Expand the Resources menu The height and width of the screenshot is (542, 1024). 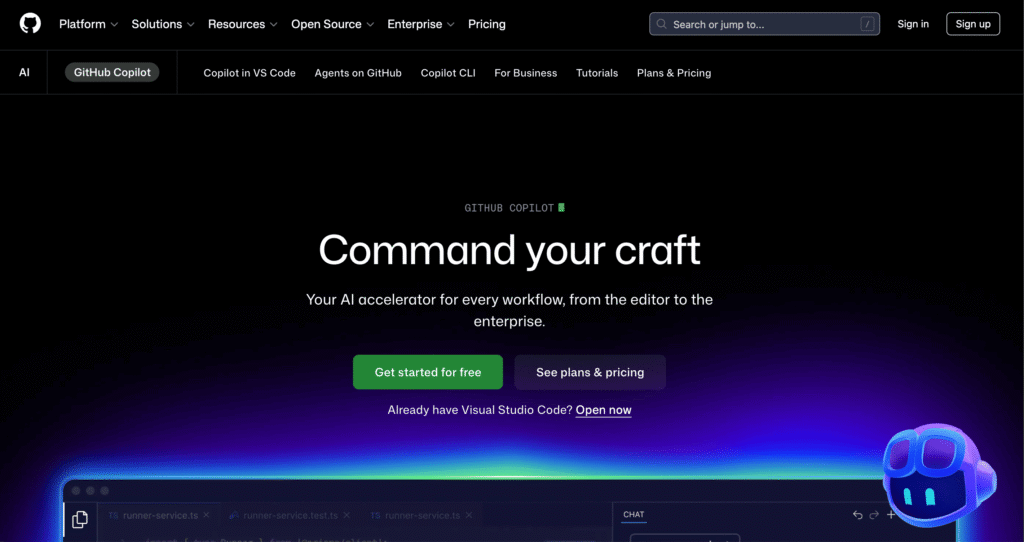pyautogui.click(x=242, y=24)
